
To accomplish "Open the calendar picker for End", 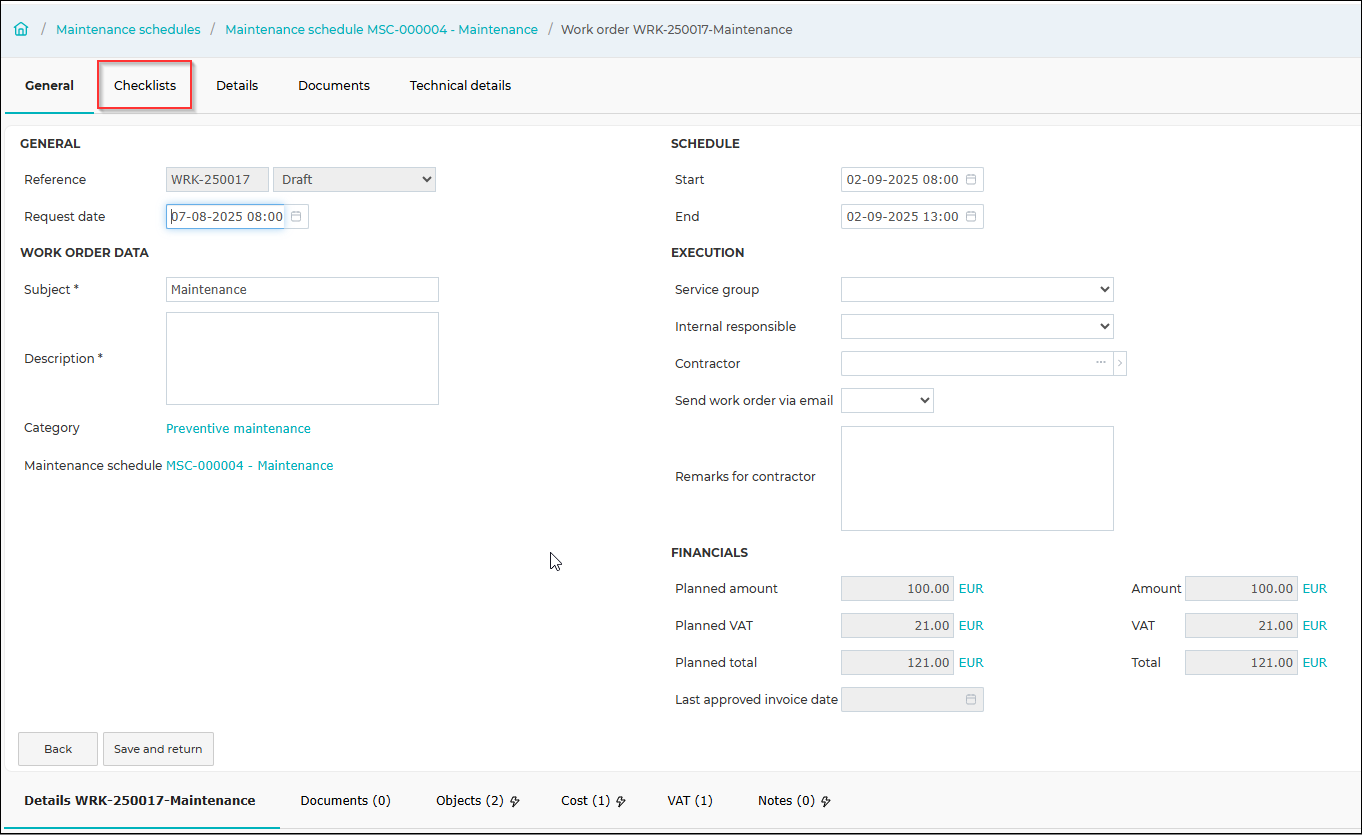I will (x=970, y=216).
